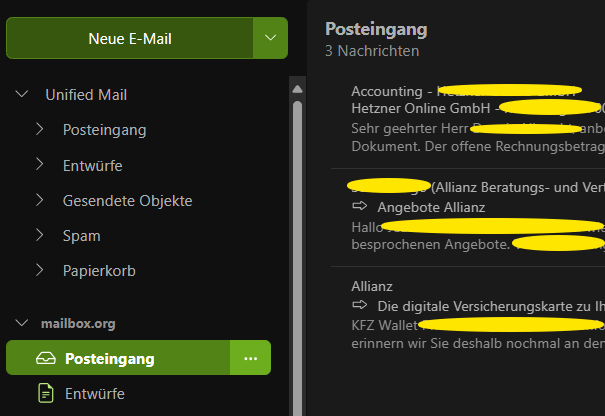The width and height of the screenshot is (605, 416).
Task: Click the document icon next to Entwürfe
Action: (x=46, y=394)
